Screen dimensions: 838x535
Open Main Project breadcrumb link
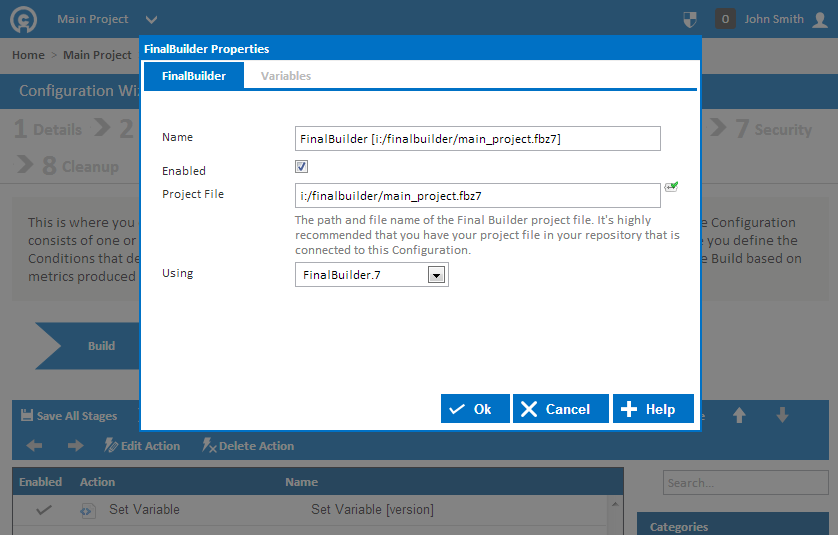(97, 55)
